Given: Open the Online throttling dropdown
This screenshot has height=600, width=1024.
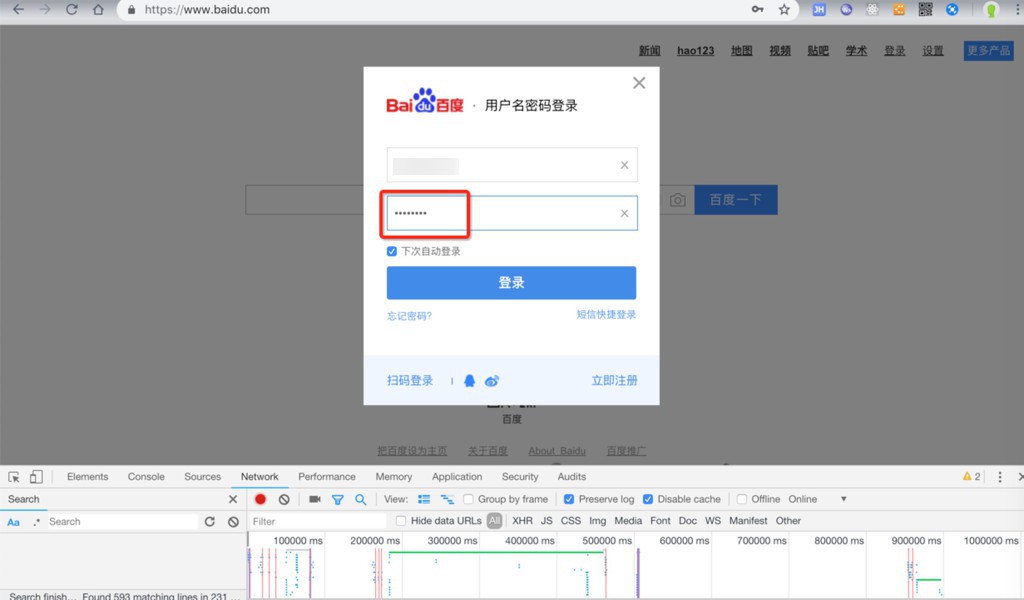Looking at the screenshot, I should pyautogui.click(x=817, y=499).
